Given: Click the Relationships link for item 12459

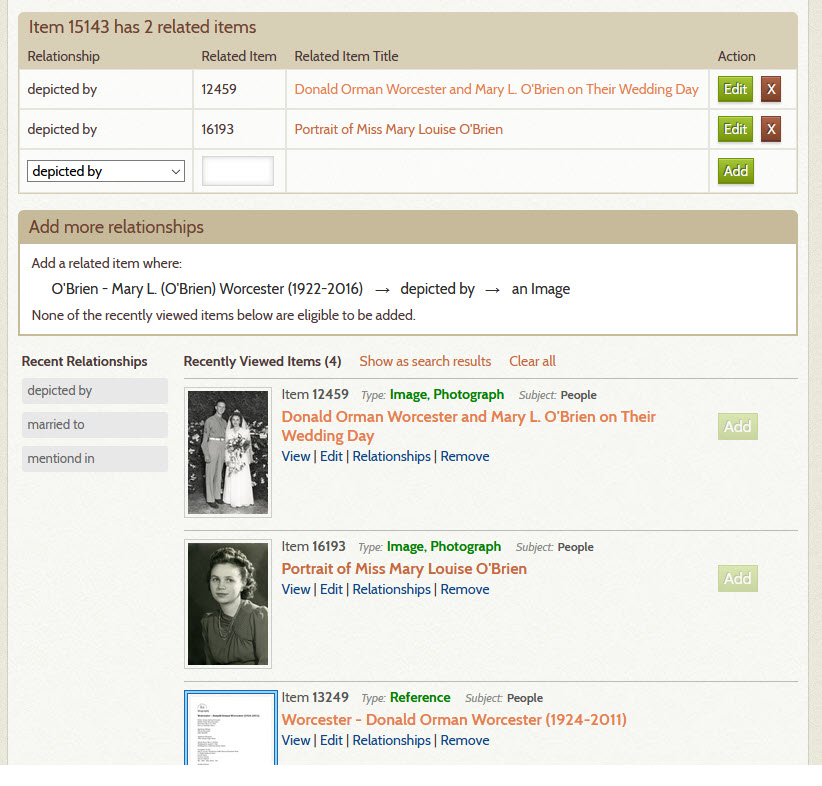Looking at the screenshot, I should click(391, 456).
